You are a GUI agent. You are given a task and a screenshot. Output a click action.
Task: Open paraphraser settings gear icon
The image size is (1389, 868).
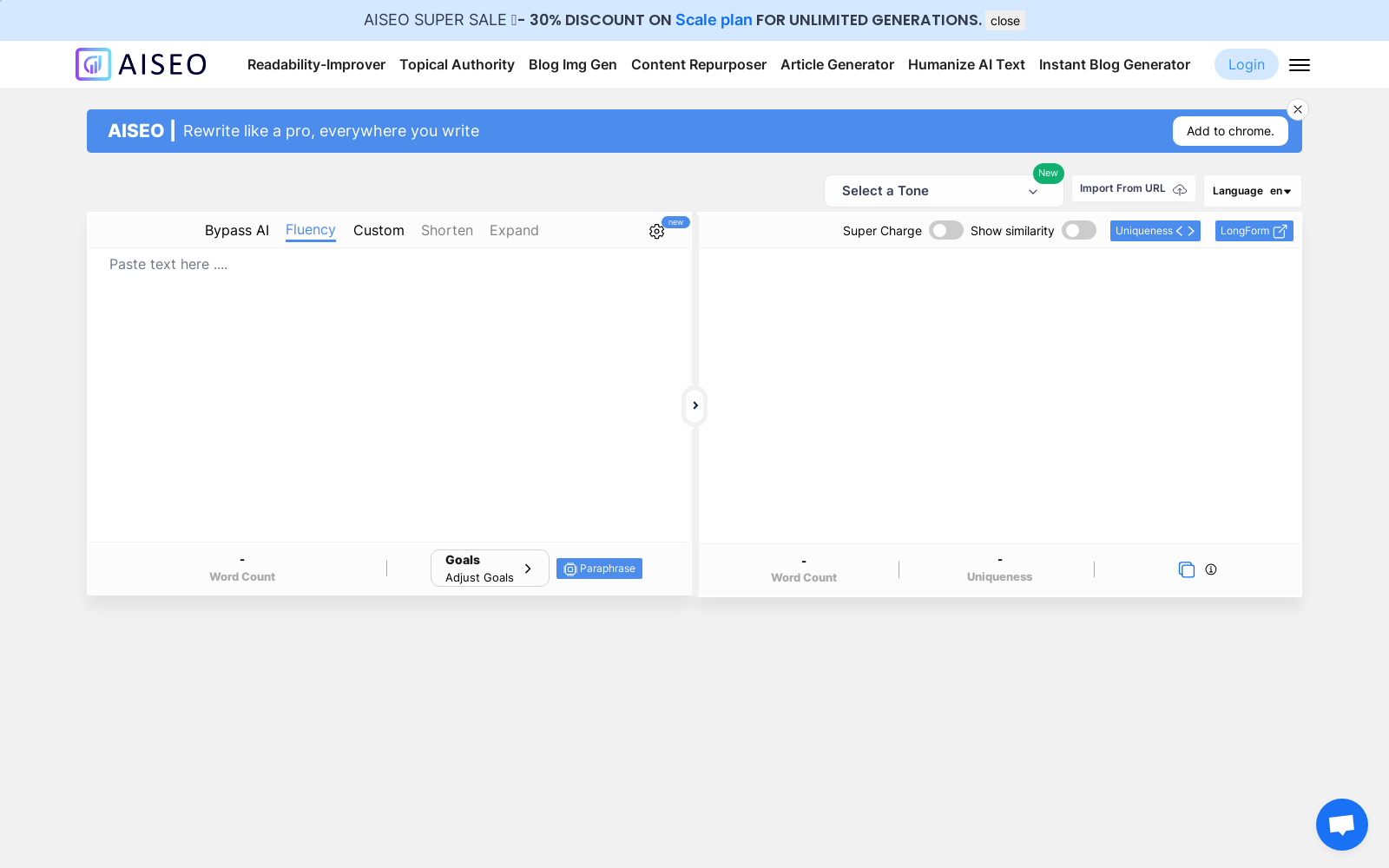tap(656, 232)
